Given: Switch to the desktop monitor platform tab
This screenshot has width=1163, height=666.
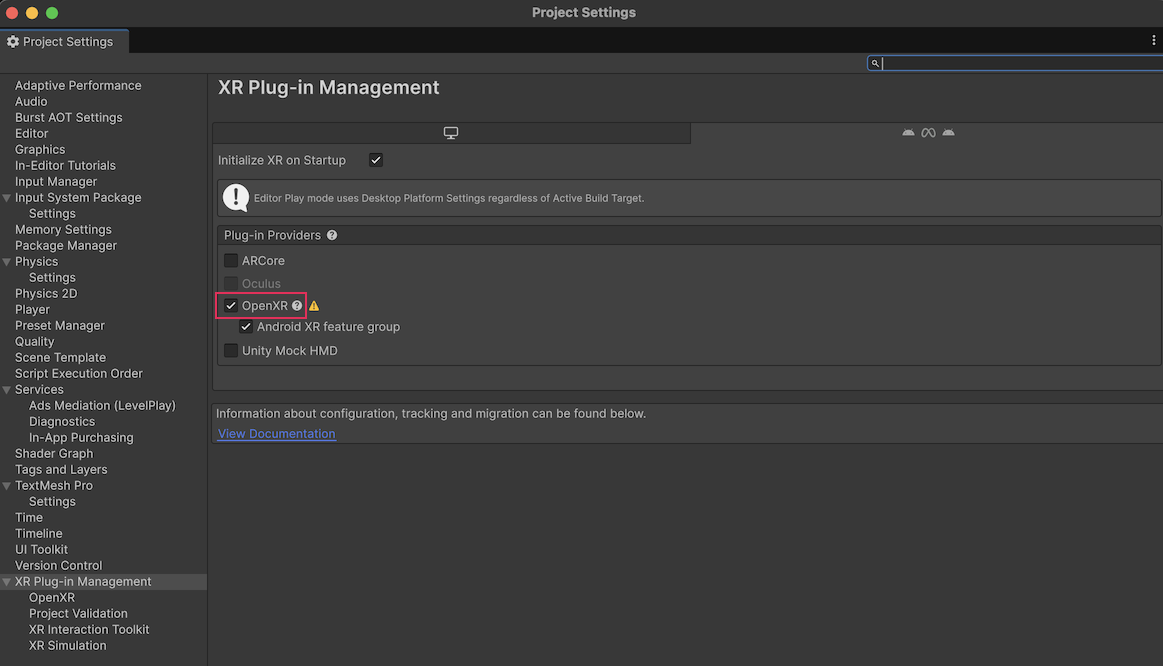Looking at the screenshot, I should click(x=451, y=133).
